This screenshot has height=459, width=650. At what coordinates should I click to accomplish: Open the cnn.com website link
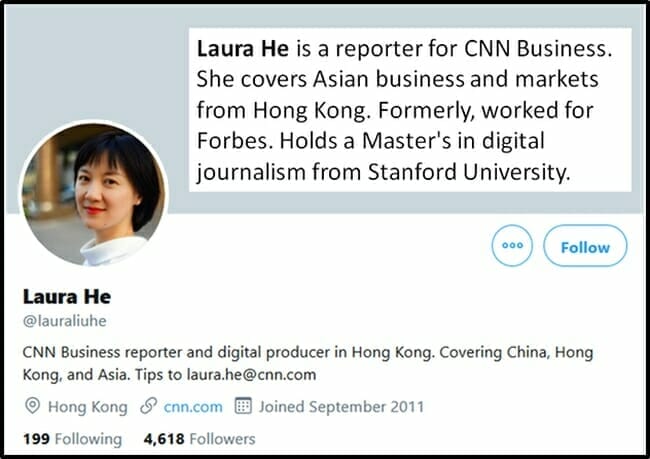click(193, 407)
